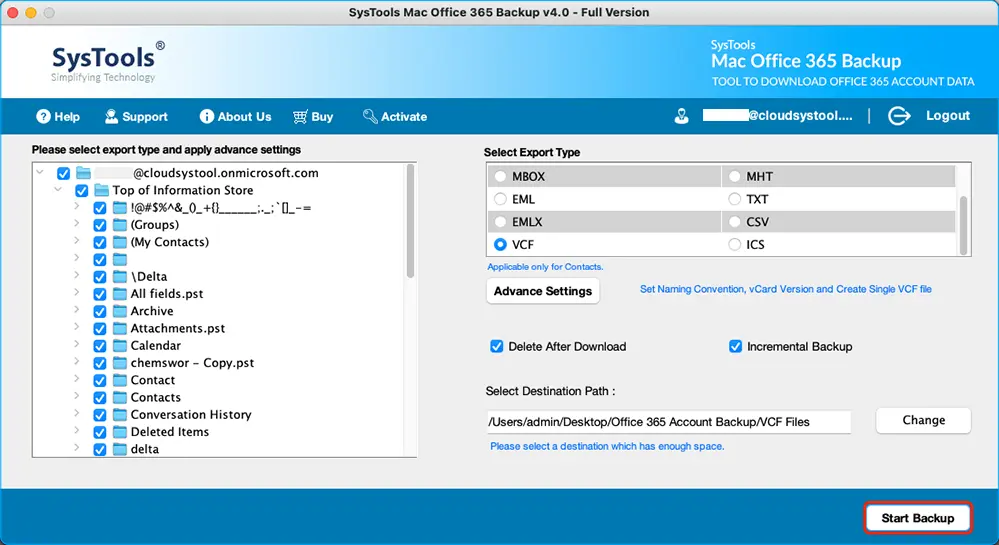999x545 pixels.
Task: Click the naming convention and vCard link text
Action: click(786, 289)
